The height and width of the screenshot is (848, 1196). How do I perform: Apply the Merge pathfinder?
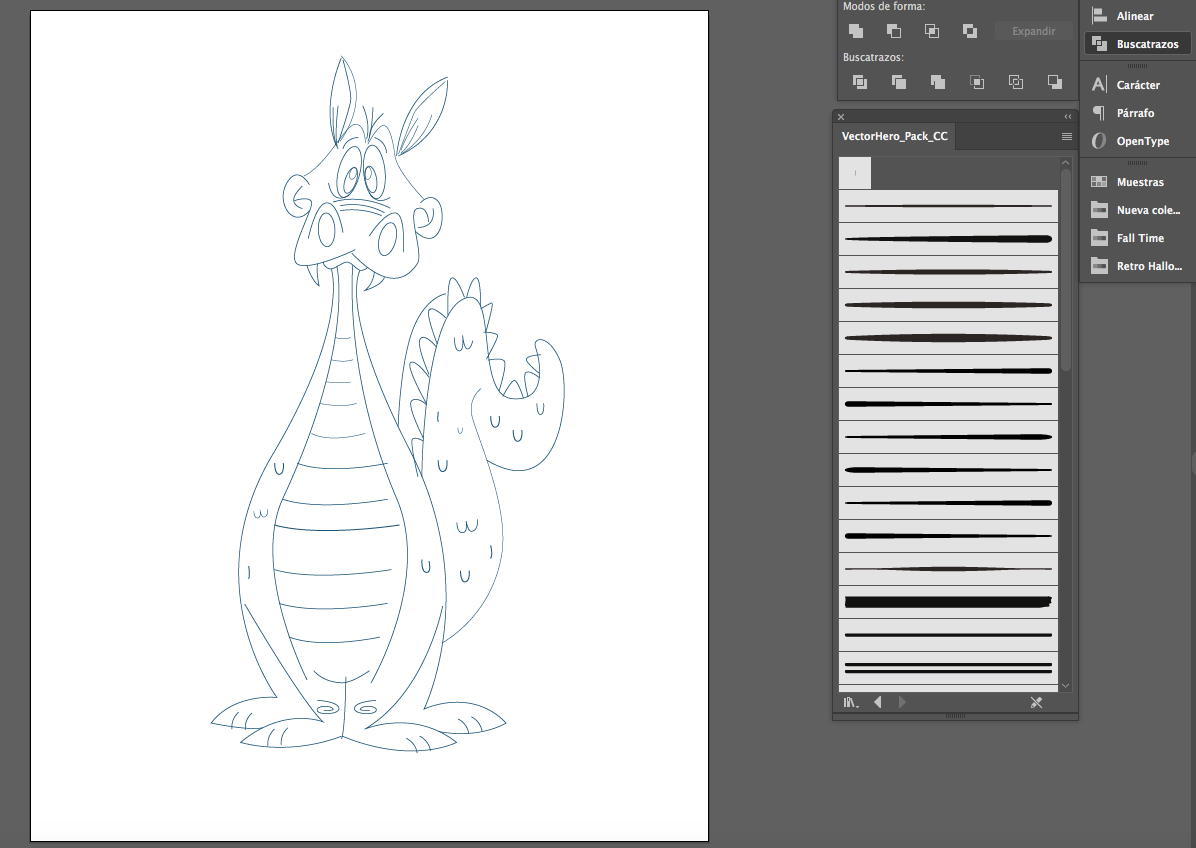click(x=937, y=82)
